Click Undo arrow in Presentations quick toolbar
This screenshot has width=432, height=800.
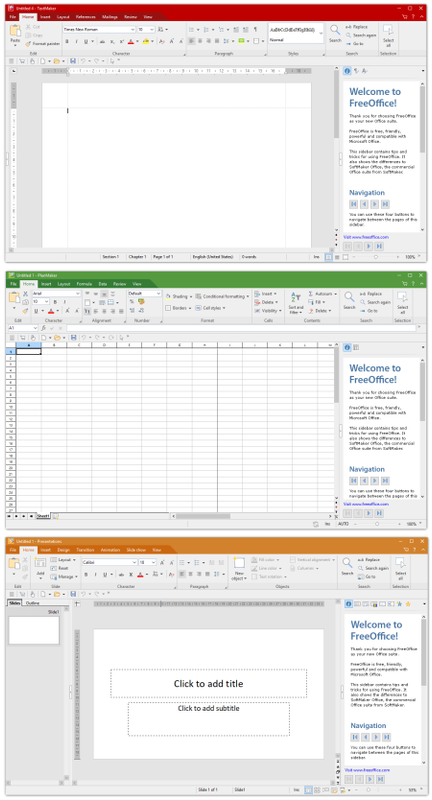click(83, 594)
